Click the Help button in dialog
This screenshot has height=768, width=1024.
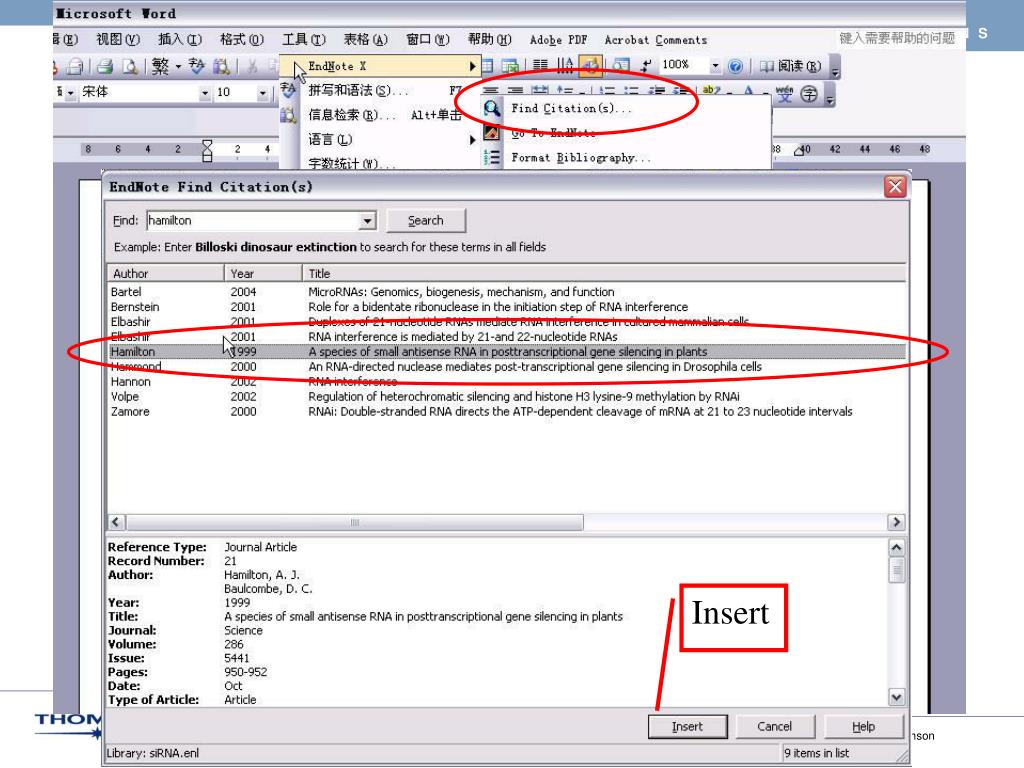point(863,726)
